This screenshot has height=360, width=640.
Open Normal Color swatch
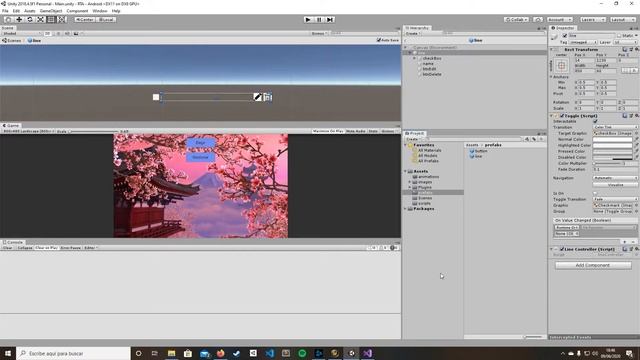(612, 139)
